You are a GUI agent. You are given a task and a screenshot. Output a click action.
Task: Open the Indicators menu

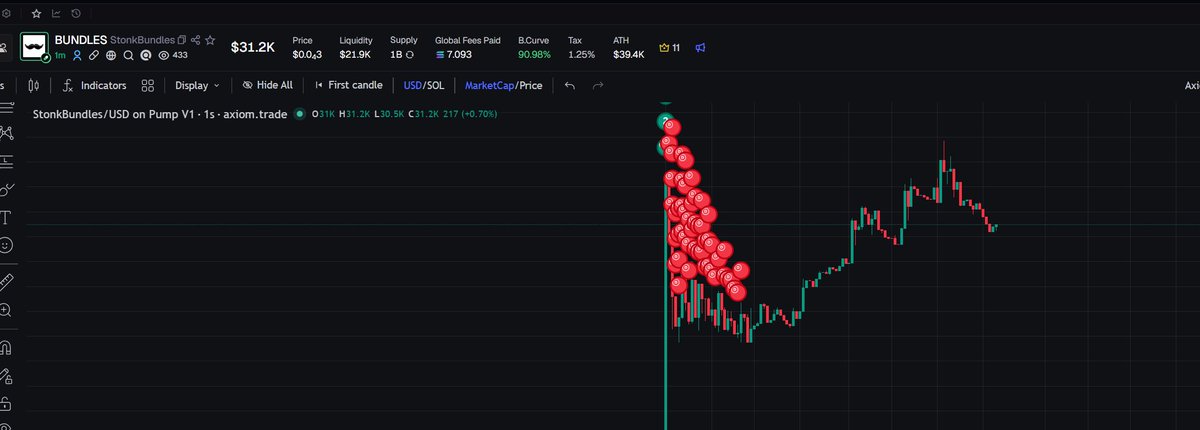[x=94, y=85]
